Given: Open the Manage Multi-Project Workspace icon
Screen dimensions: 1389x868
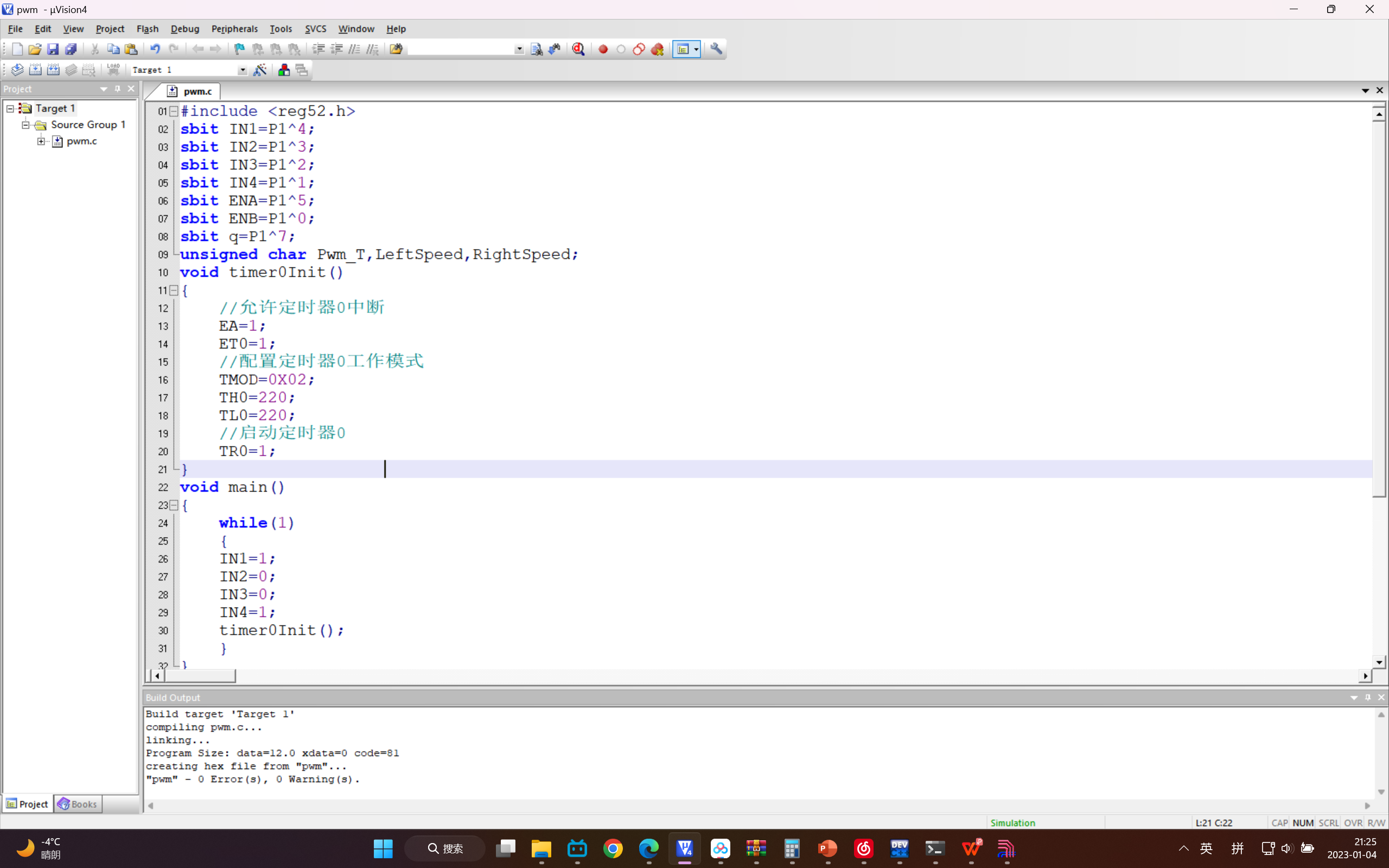Looking at the screenshot, I should point(302,70).
